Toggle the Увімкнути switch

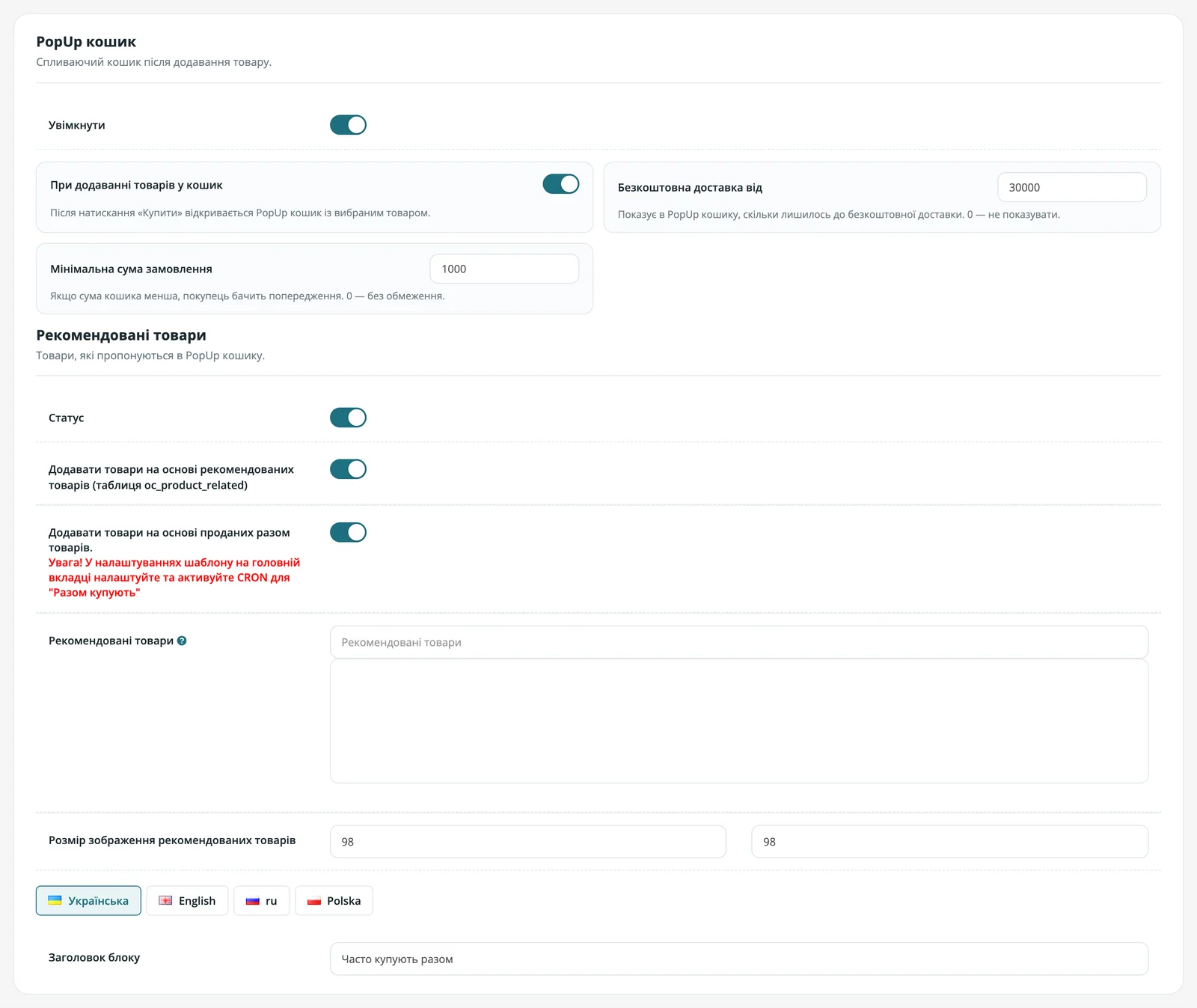point(348,125)
